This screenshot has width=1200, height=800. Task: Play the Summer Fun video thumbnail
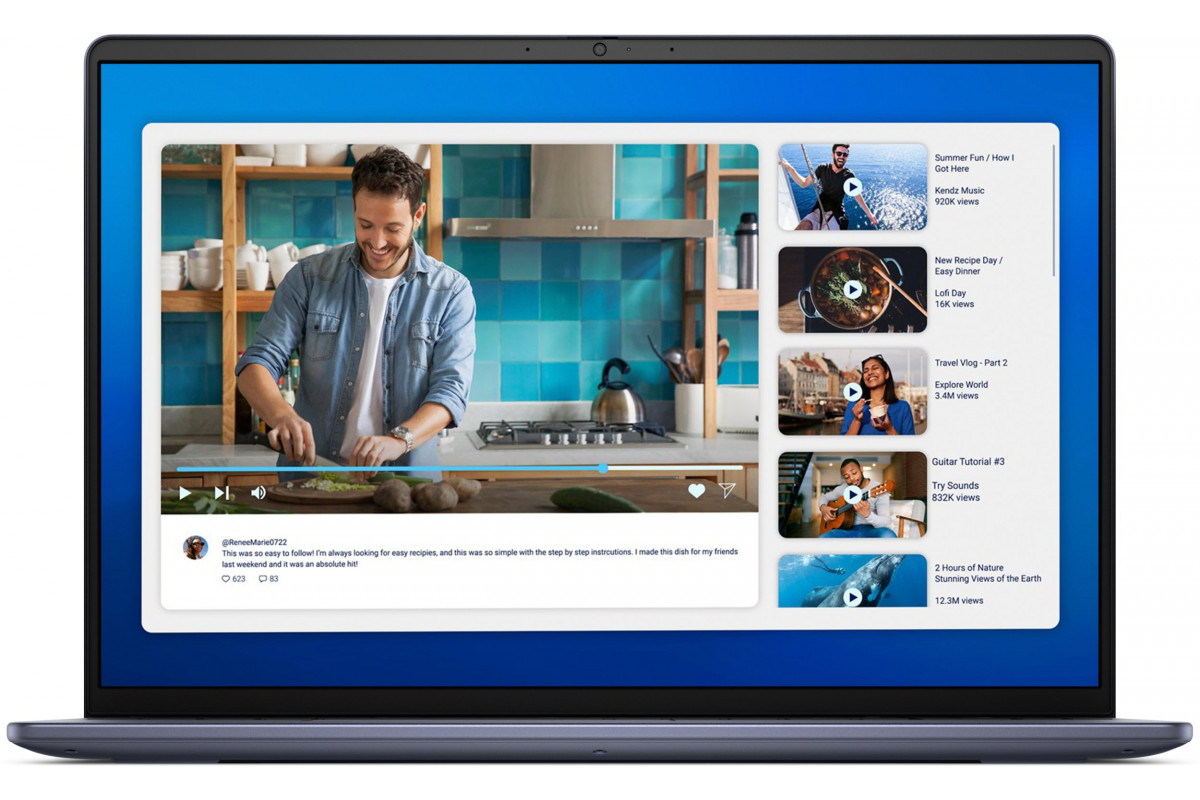[852, 187]
